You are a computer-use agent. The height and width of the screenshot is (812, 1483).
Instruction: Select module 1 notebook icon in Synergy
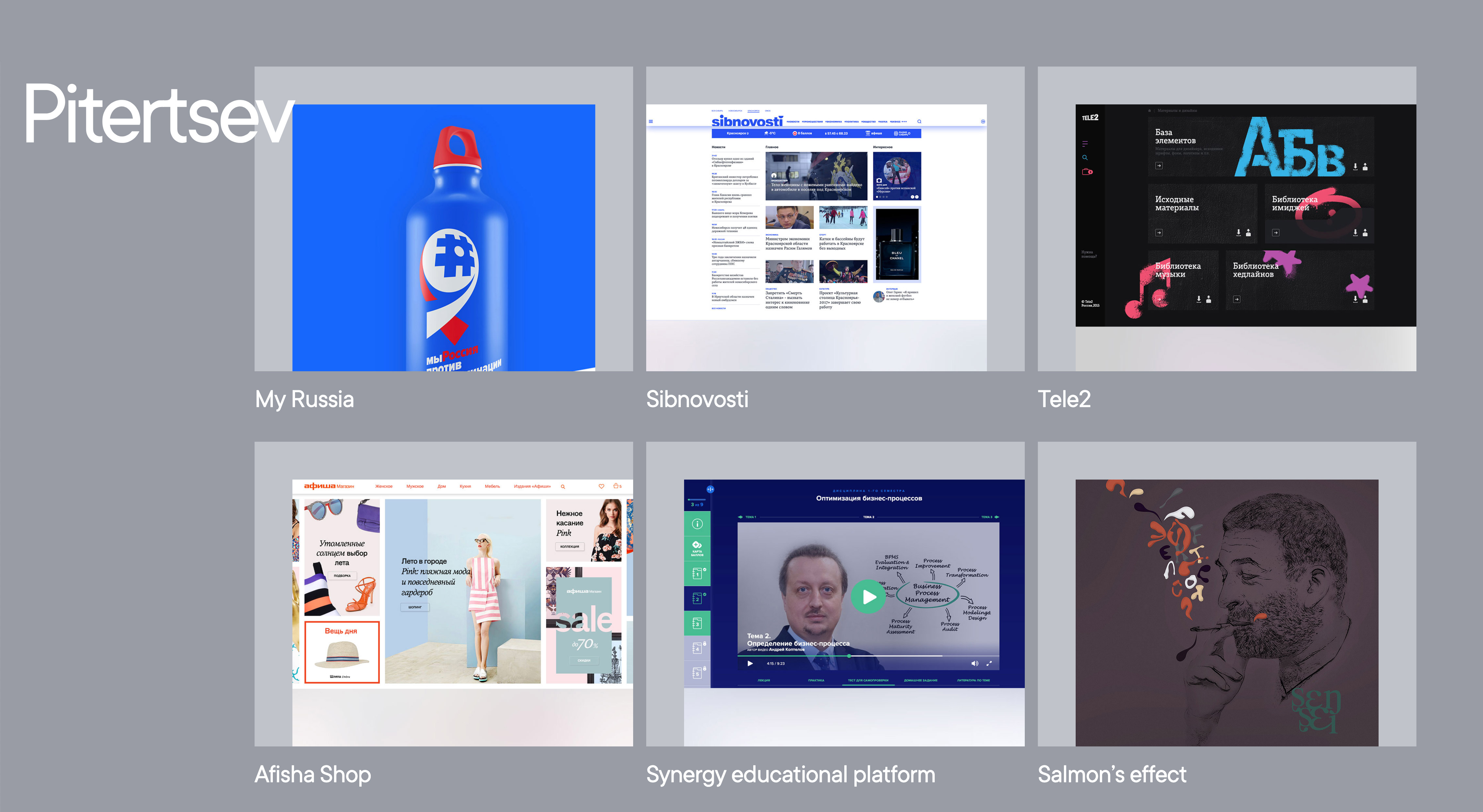(x=697, y=573)
